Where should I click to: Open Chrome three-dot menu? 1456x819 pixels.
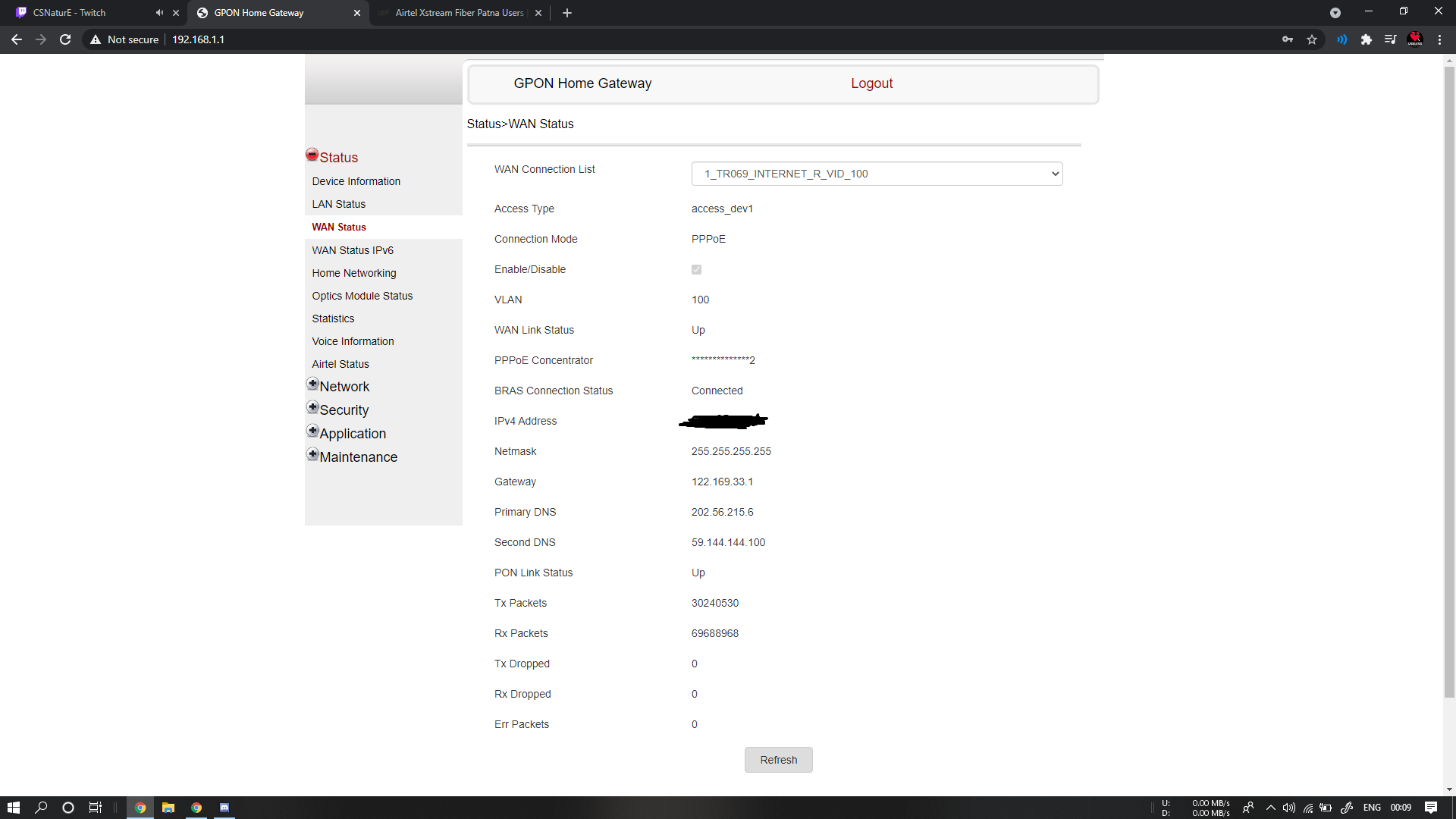pos(1439,39)
